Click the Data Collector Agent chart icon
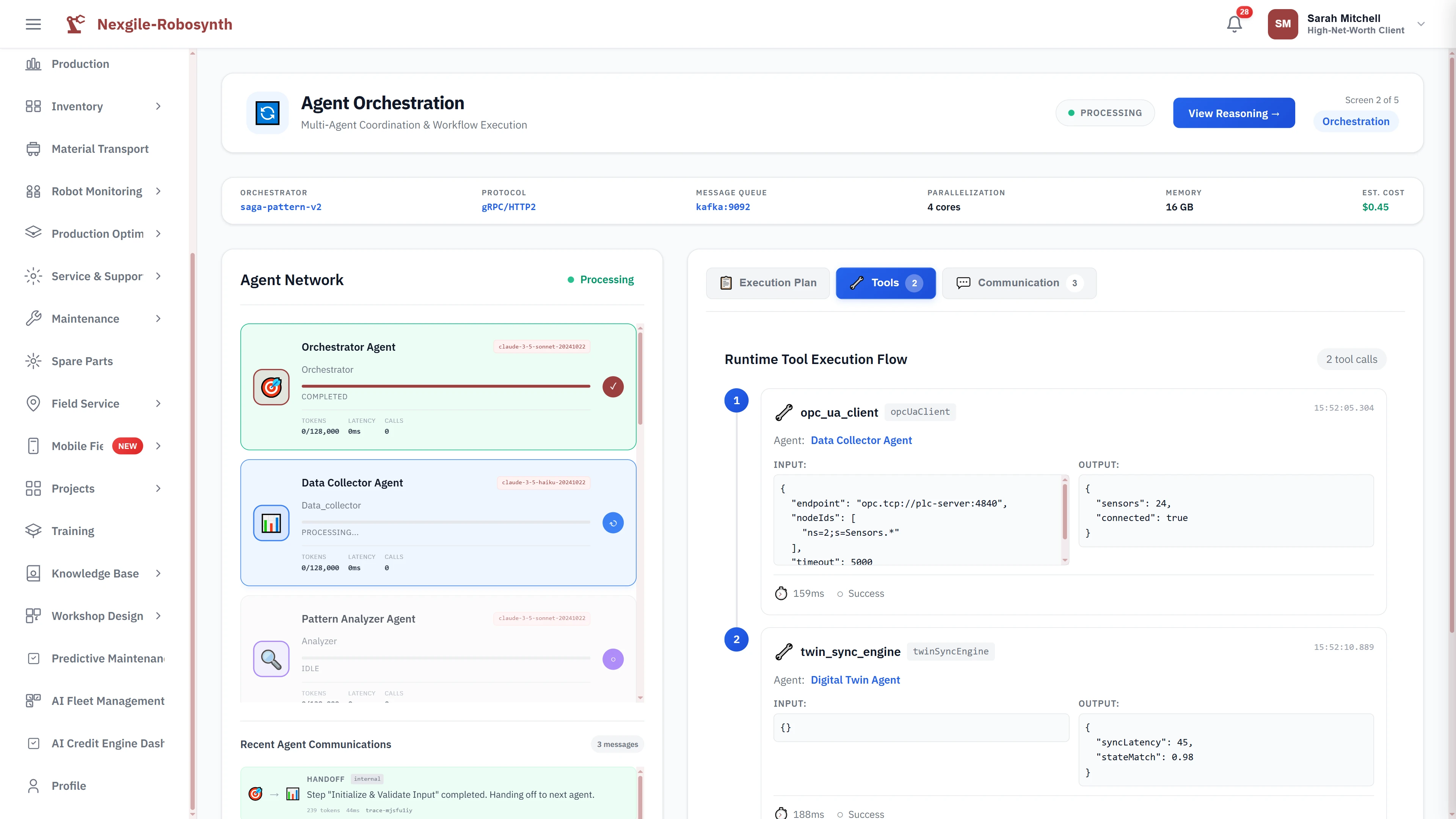1456x819 pixels. point(271,523)
